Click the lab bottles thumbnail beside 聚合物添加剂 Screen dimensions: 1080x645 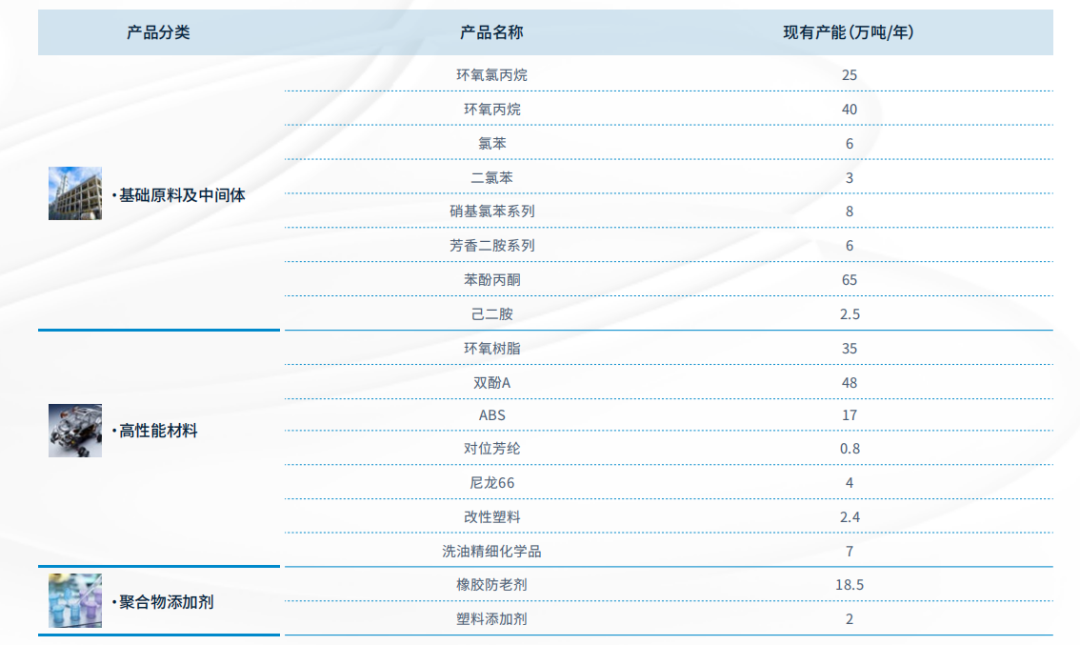(x=75, y=601)
